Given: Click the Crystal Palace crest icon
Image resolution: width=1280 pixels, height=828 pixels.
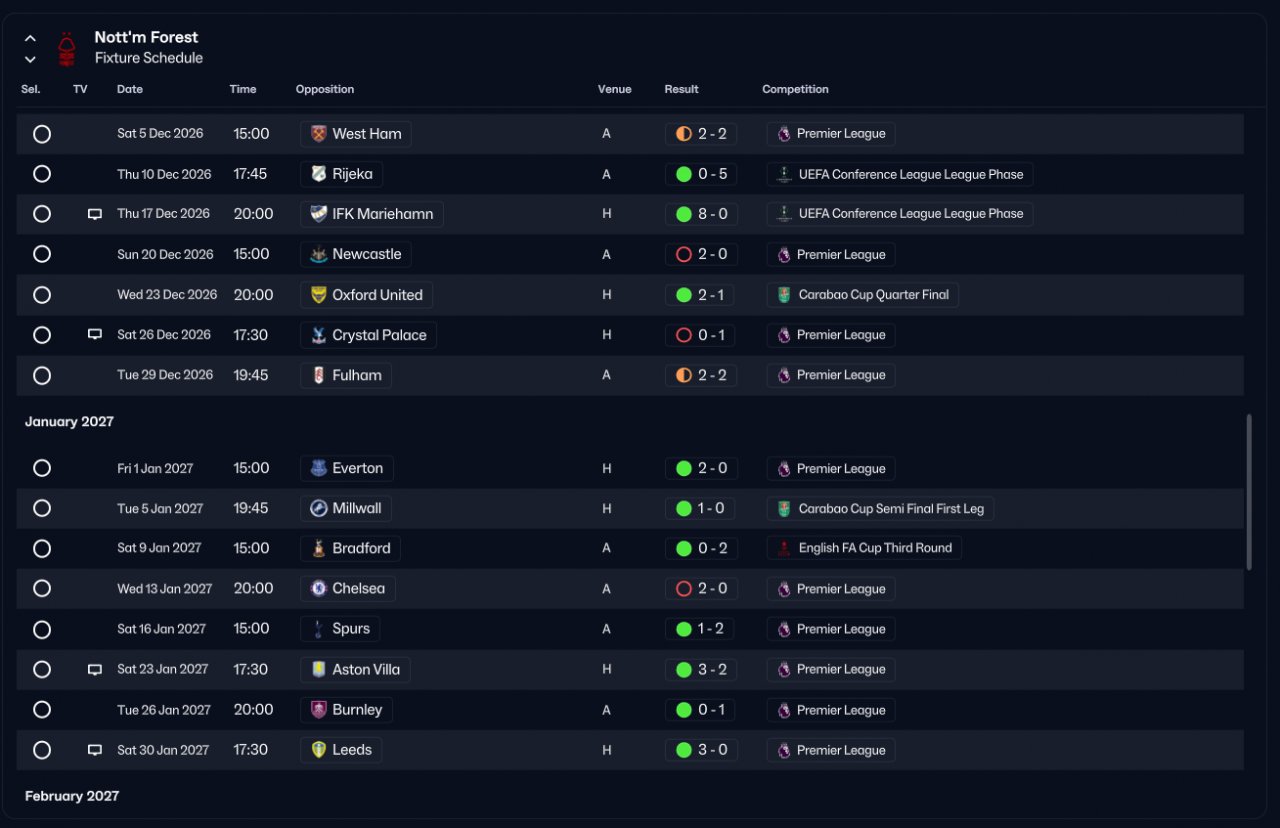Looking at the screenshot, I should 319,335.
